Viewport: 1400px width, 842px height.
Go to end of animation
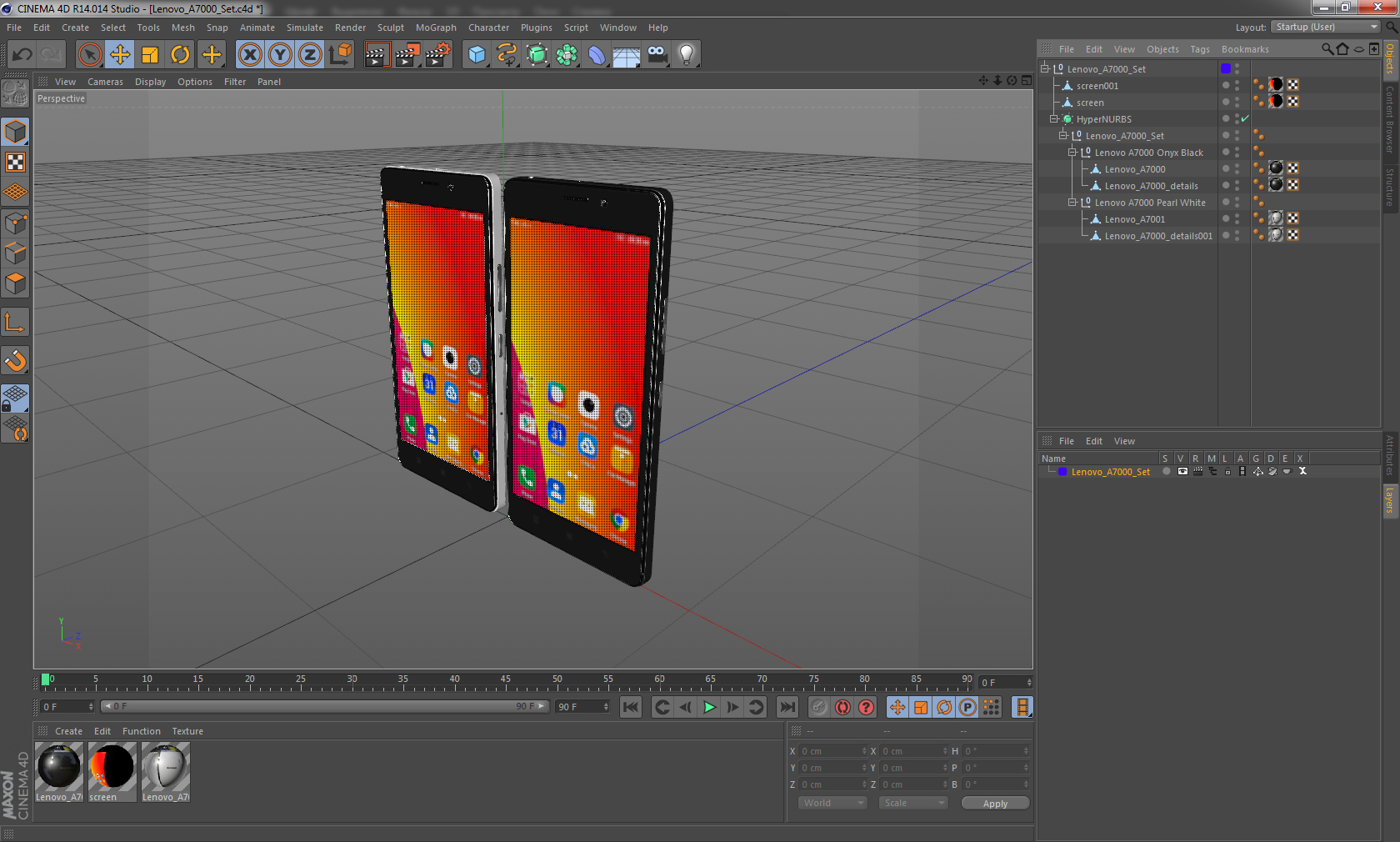[x=787, y=707]
